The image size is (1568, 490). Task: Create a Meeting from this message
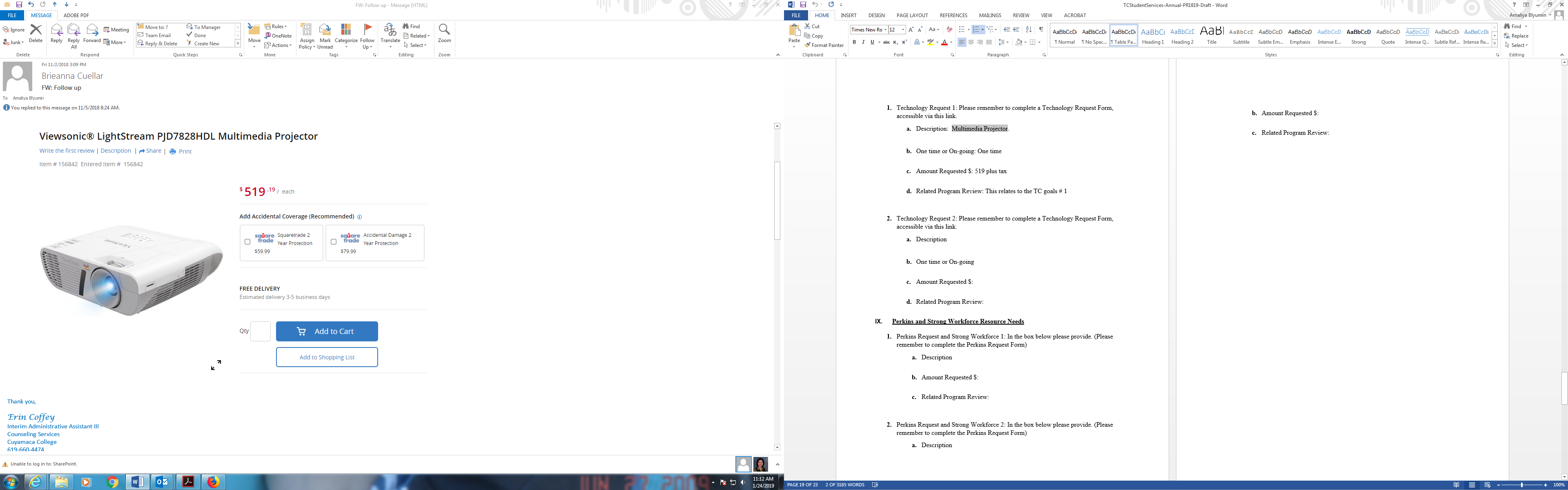pyautogui.click(x=116, y=30)
